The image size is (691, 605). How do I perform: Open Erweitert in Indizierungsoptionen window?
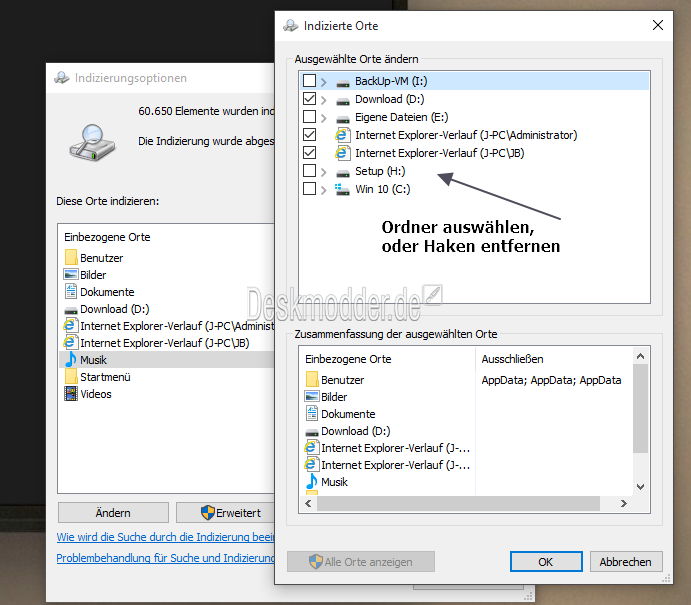click(225, 512)
